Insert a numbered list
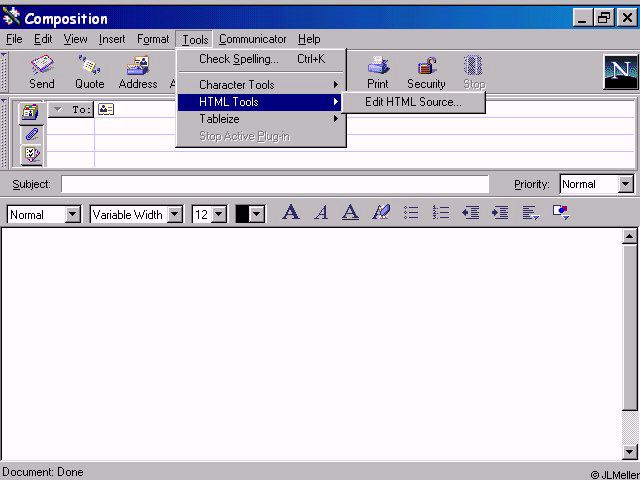 click(441, 213)
